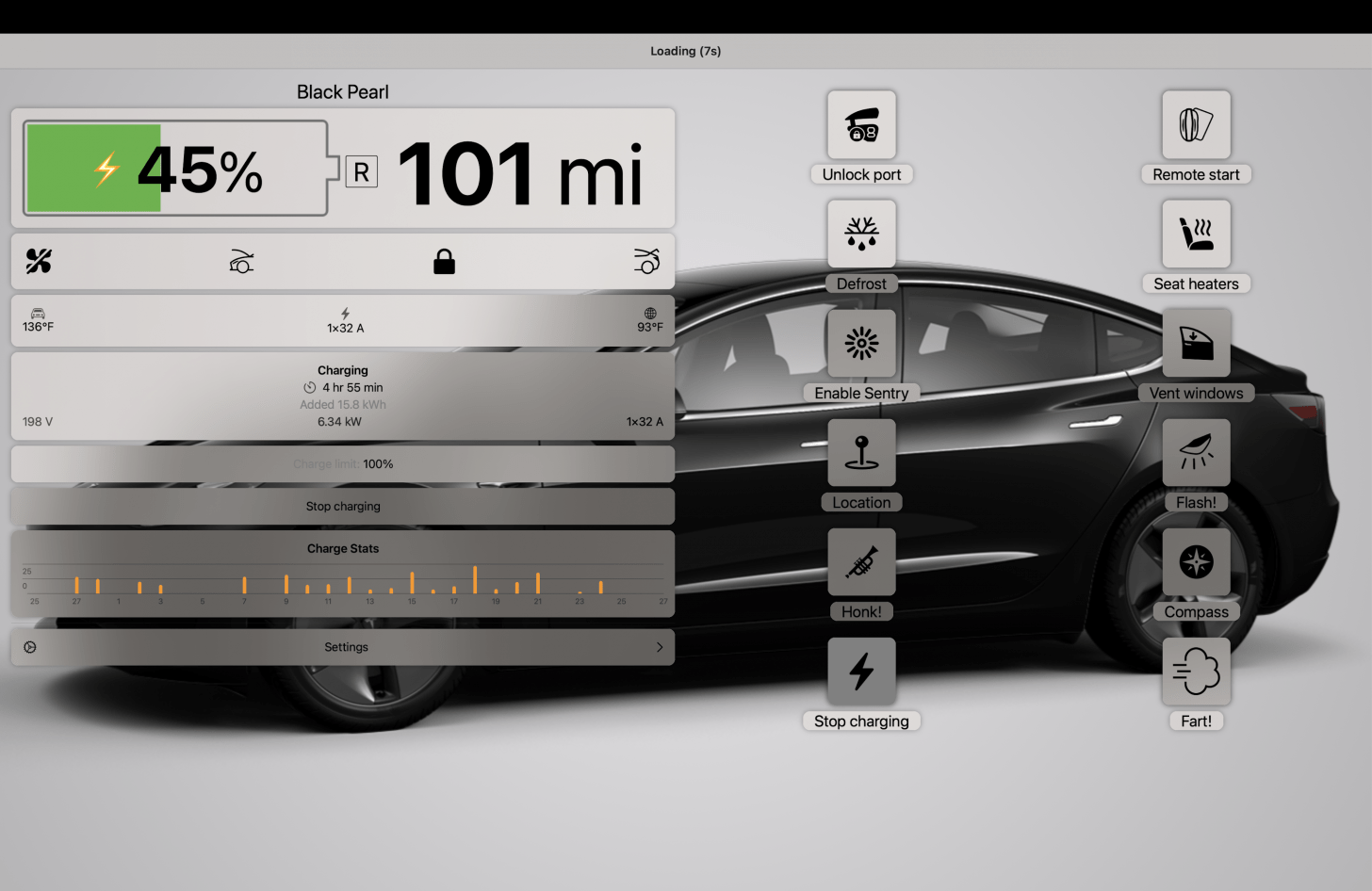Open the Location map pin icon
This screenshot has width=1372, height=891.
click(861, 453)
